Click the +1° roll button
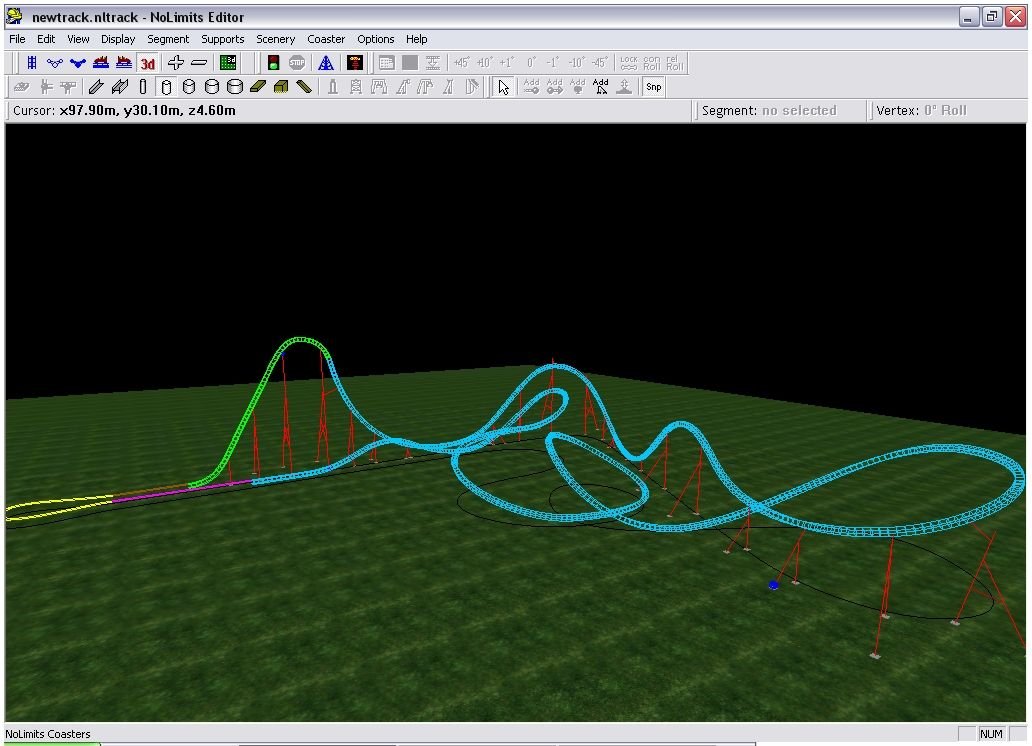The width and height of the screenshot is (1032, 746). click(x=507, y=63)
